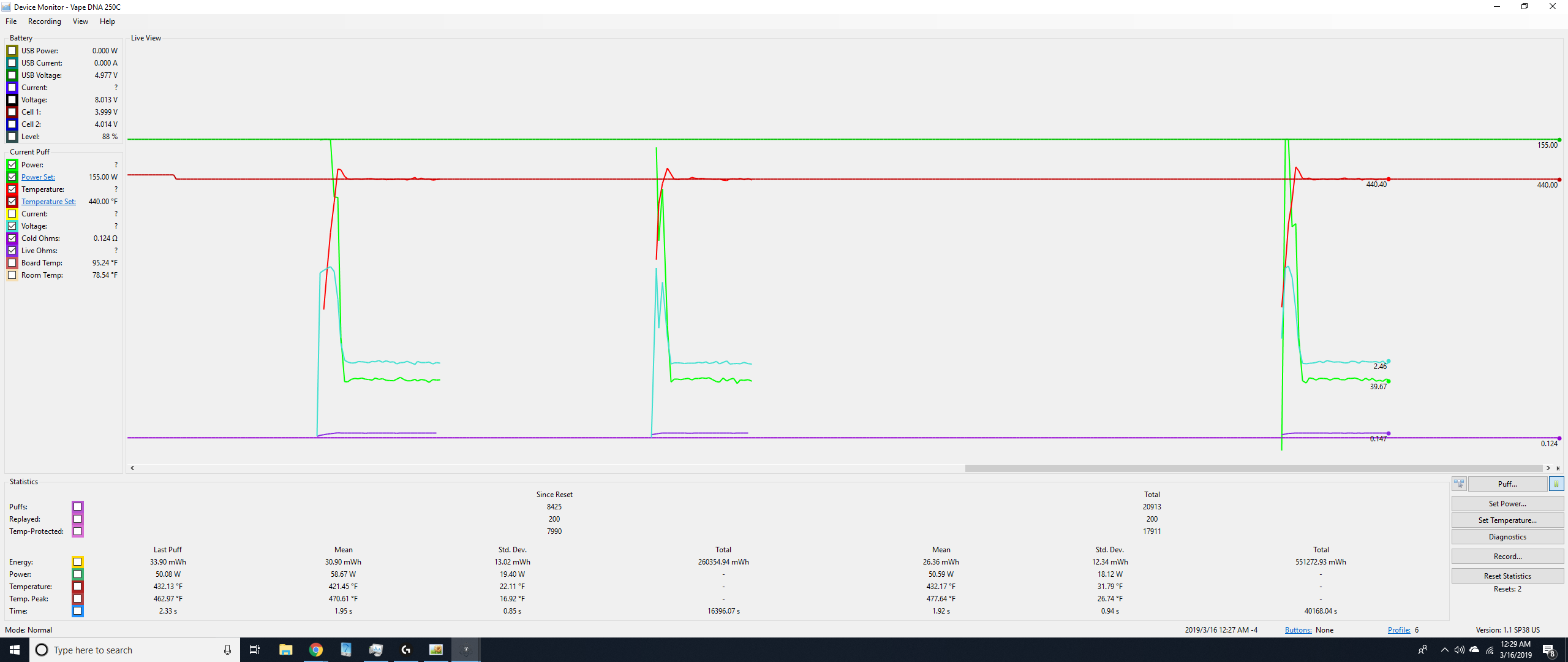Open the View menu

pos(80,21)
